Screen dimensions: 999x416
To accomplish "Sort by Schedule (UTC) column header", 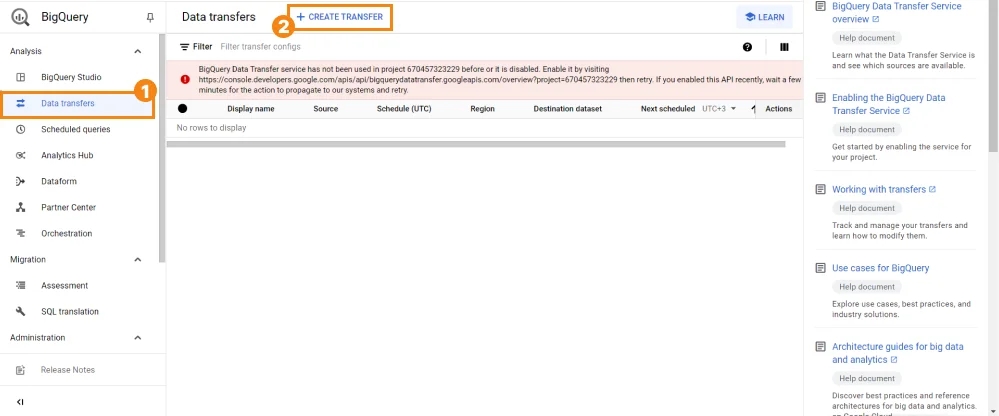I will tap(404, 109).
